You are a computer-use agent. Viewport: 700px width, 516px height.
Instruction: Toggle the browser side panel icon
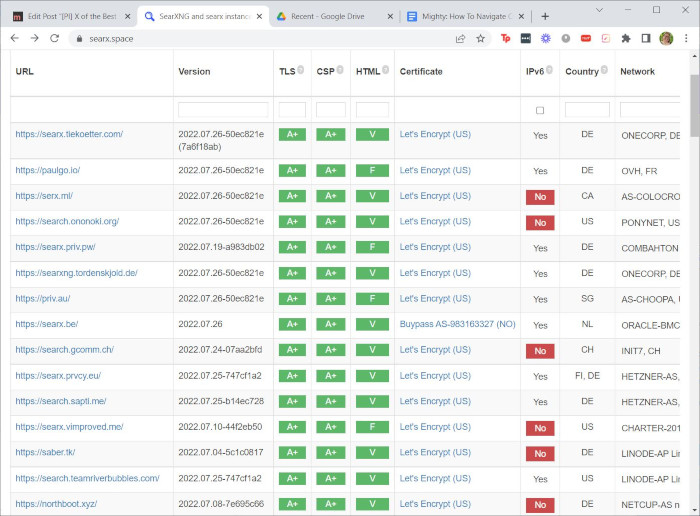click(646, 39)
